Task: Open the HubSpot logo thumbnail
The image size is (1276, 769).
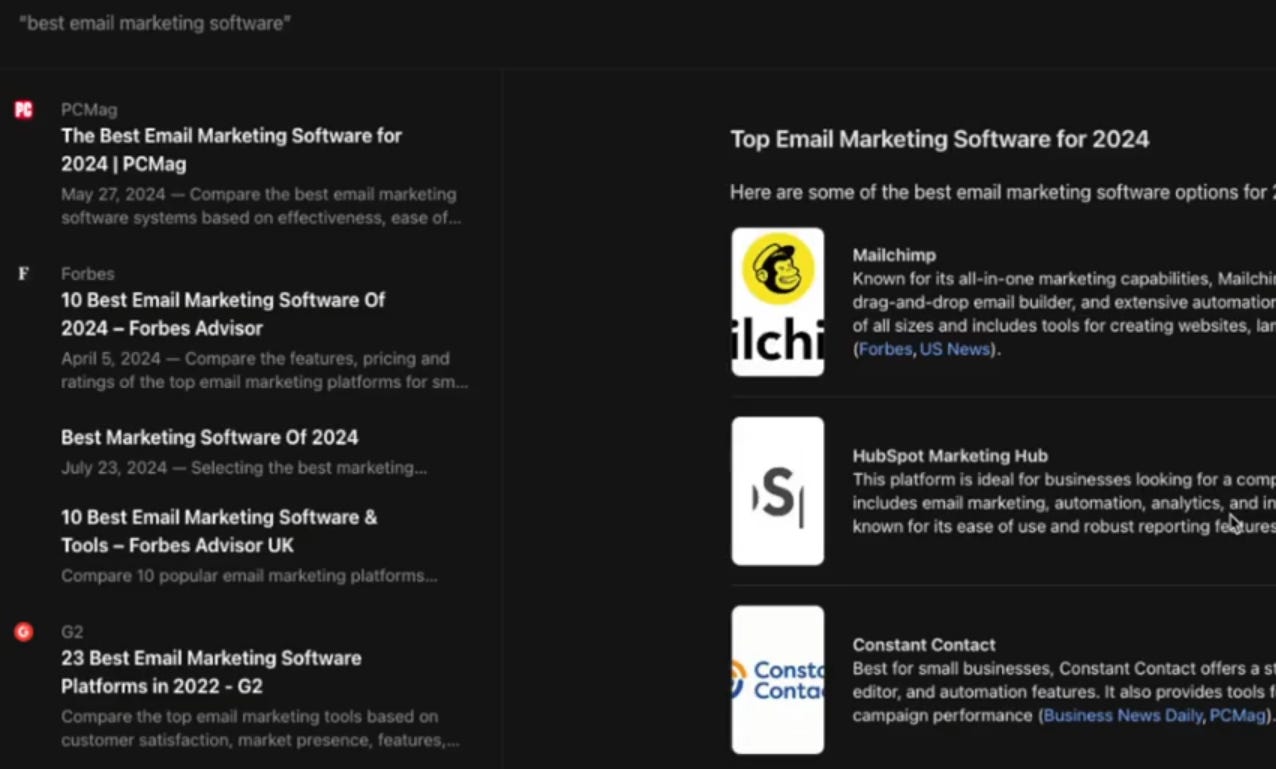Action: 778,491
